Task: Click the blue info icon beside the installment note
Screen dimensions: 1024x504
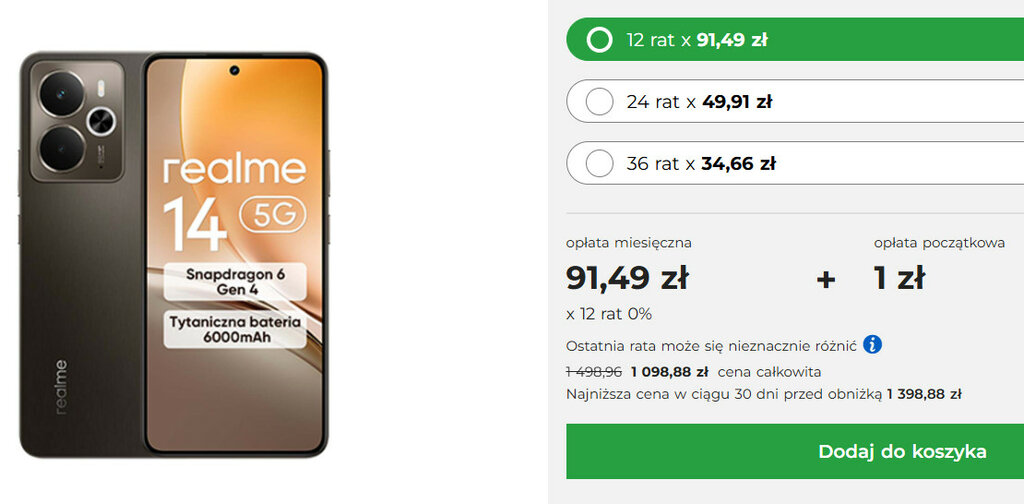Action: coord(873,345)
